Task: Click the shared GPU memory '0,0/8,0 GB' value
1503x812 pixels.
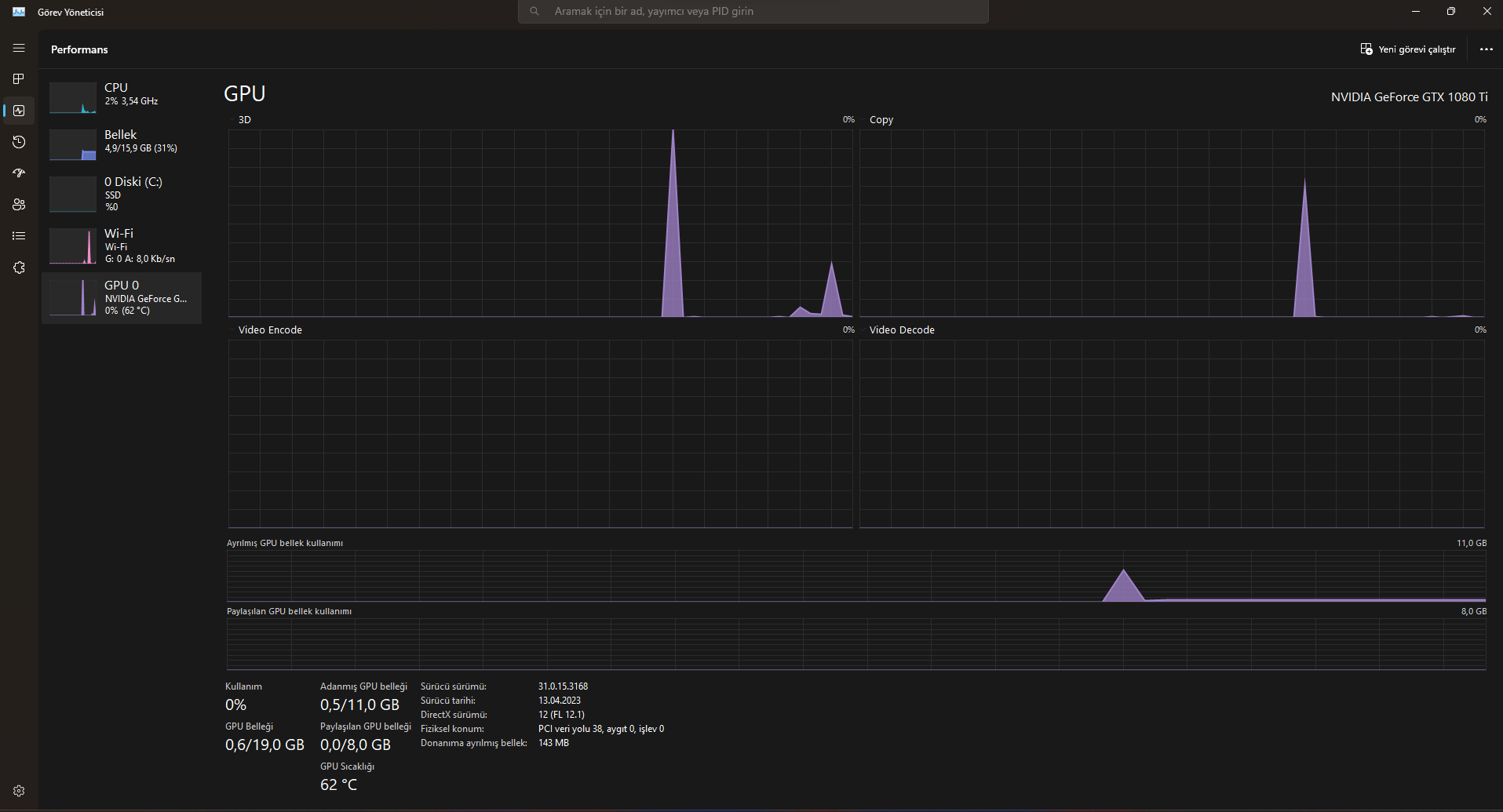Action: point(356,745)
